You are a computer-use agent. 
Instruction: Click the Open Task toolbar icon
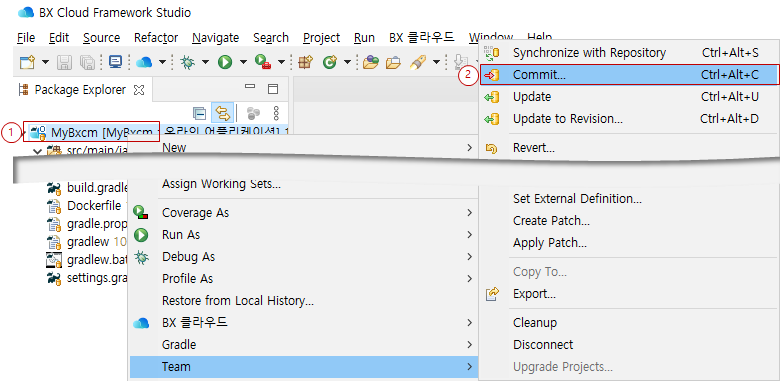[x=394, y=62]
